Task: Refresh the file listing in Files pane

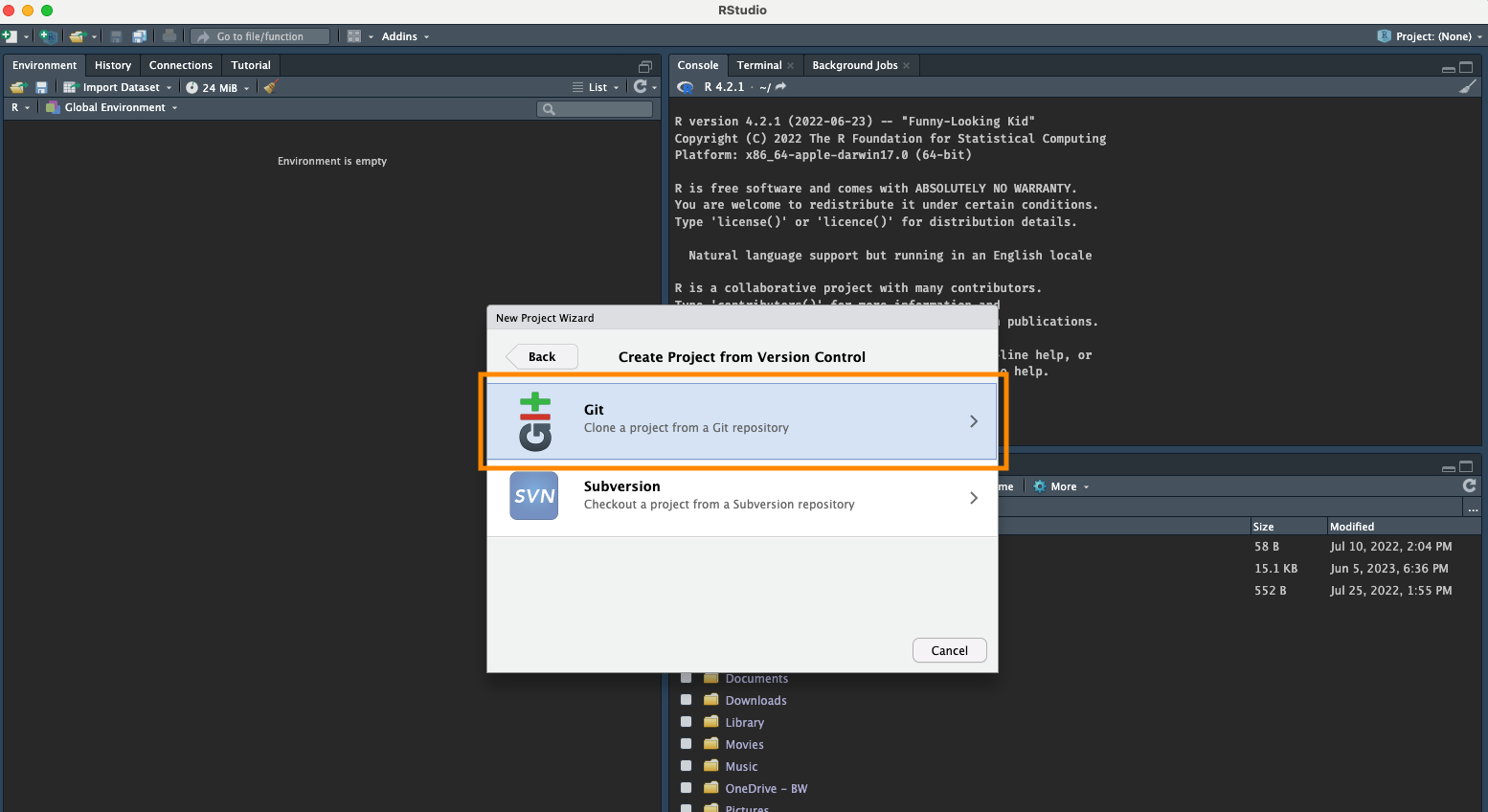Action: [x=1469, y=486]
